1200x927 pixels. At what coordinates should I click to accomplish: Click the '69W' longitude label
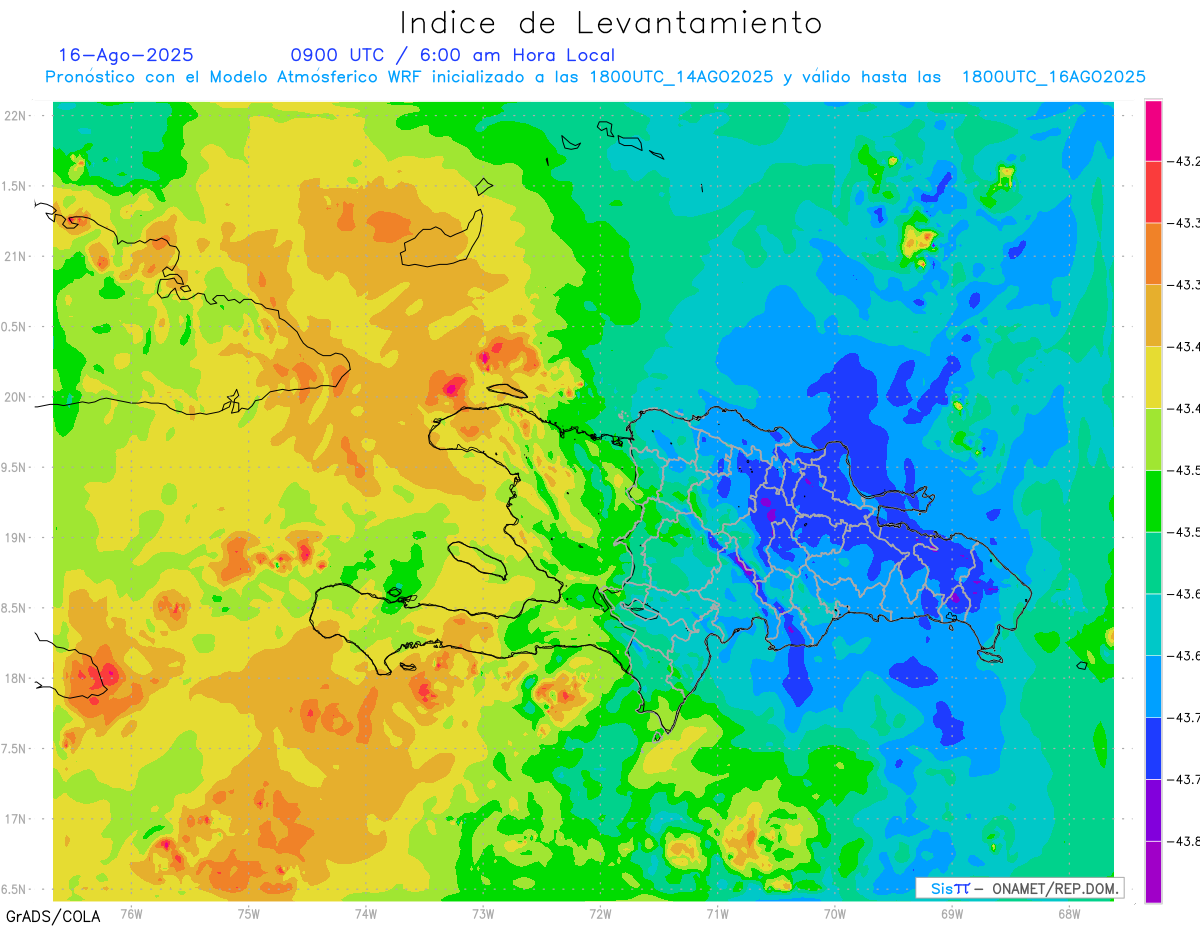point(952,914)
